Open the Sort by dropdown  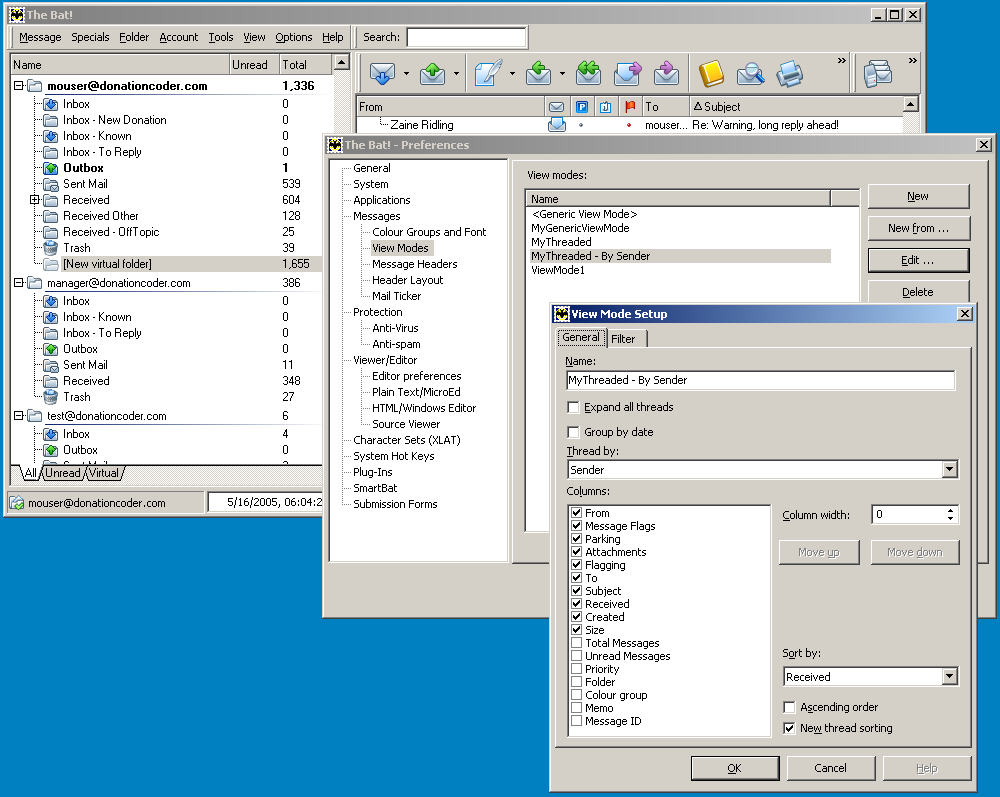[950, 676]
